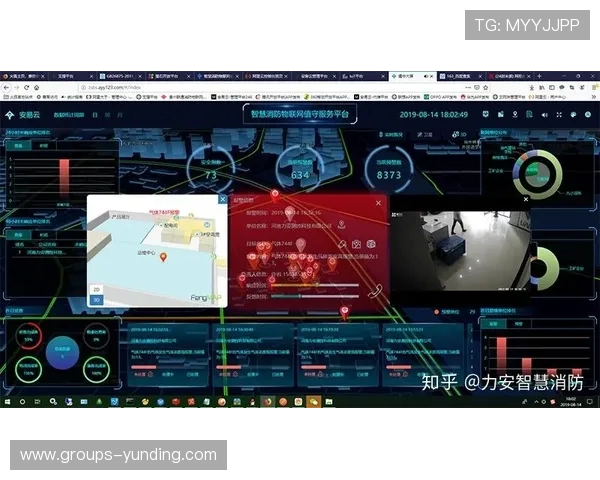Click the red alarm marker above alarm panel

click(x=275, y=195)
